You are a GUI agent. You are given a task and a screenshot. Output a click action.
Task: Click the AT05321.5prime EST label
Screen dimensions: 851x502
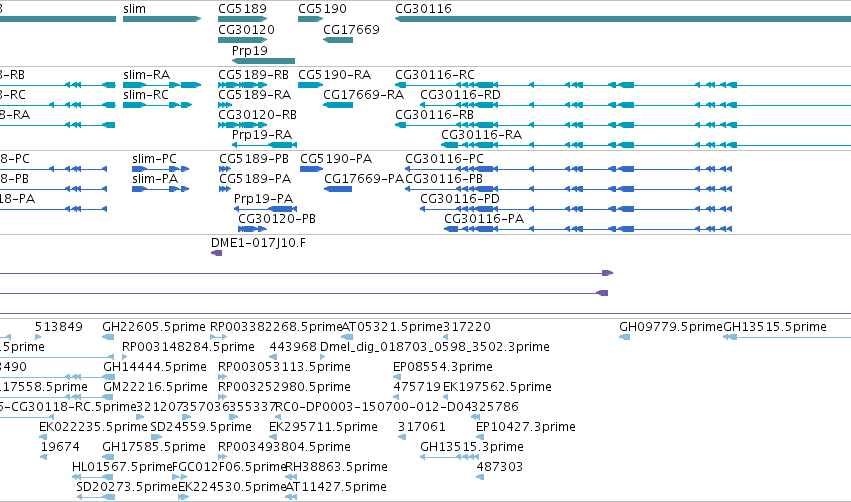point(392,327)
